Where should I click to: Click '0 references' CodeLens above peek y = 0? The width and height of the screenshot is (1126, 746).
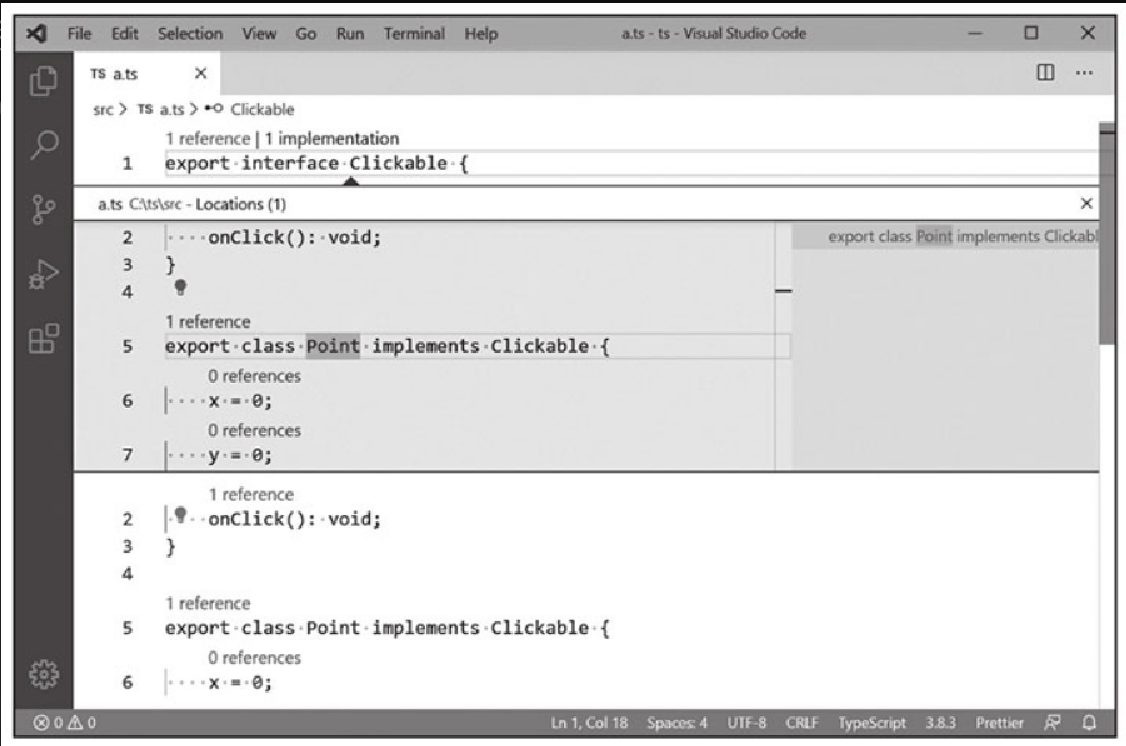tap(254, 430)
